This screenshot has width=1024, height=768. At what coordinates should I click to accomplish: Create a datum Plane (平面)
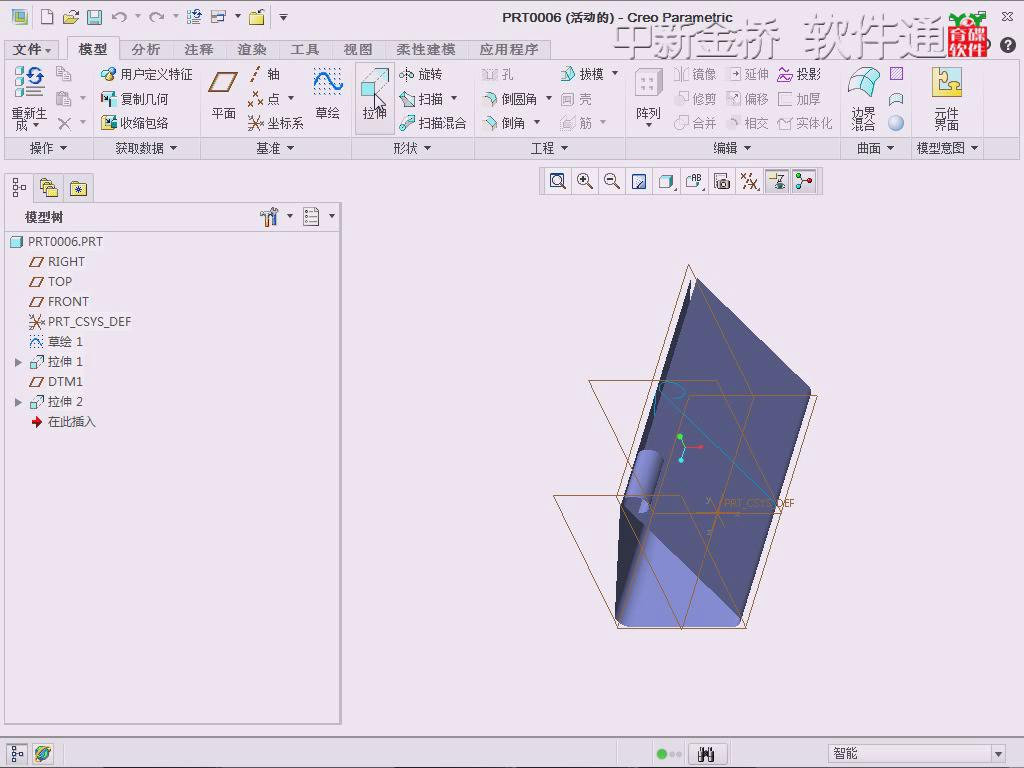[x=223, y=95]
